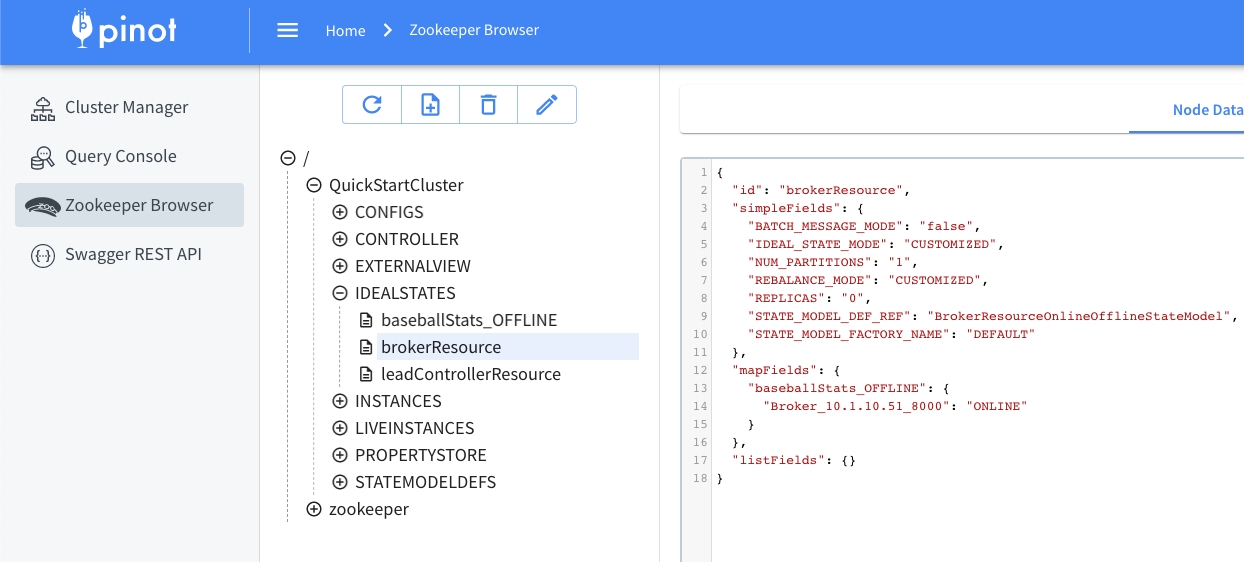
Task: Switch to the Node Data tab
Action: (1207, 110)
